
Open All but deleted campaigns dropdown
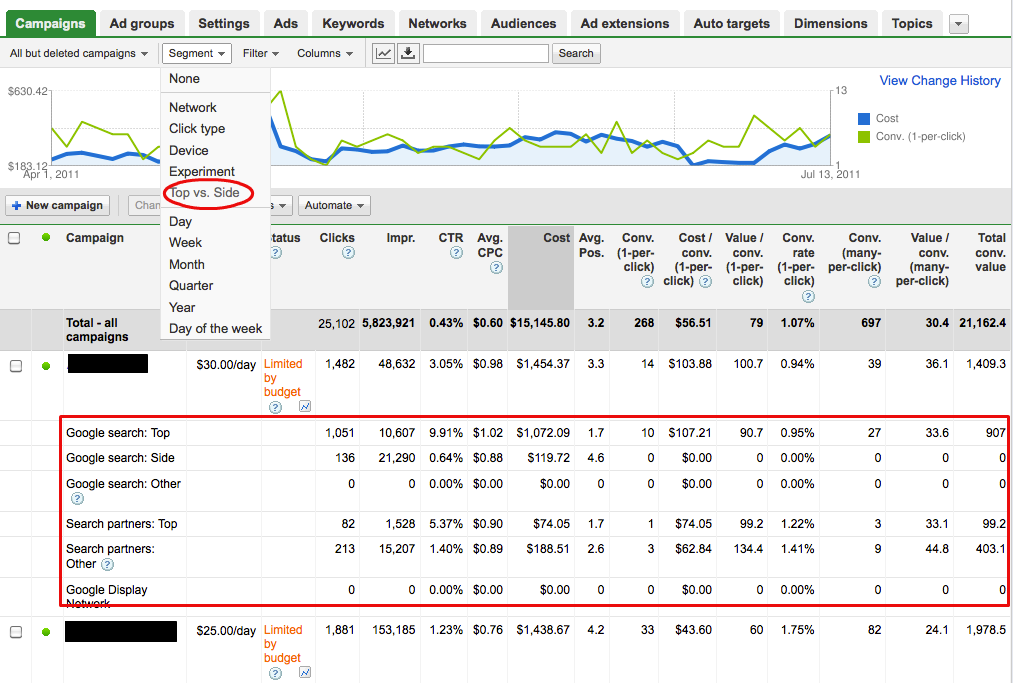(x=78, y=54)
